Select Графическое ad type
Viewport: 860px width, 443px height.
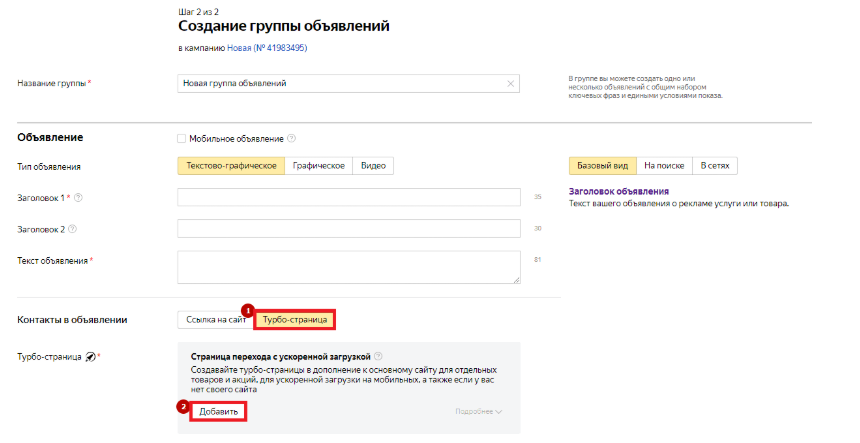(319, 166)
